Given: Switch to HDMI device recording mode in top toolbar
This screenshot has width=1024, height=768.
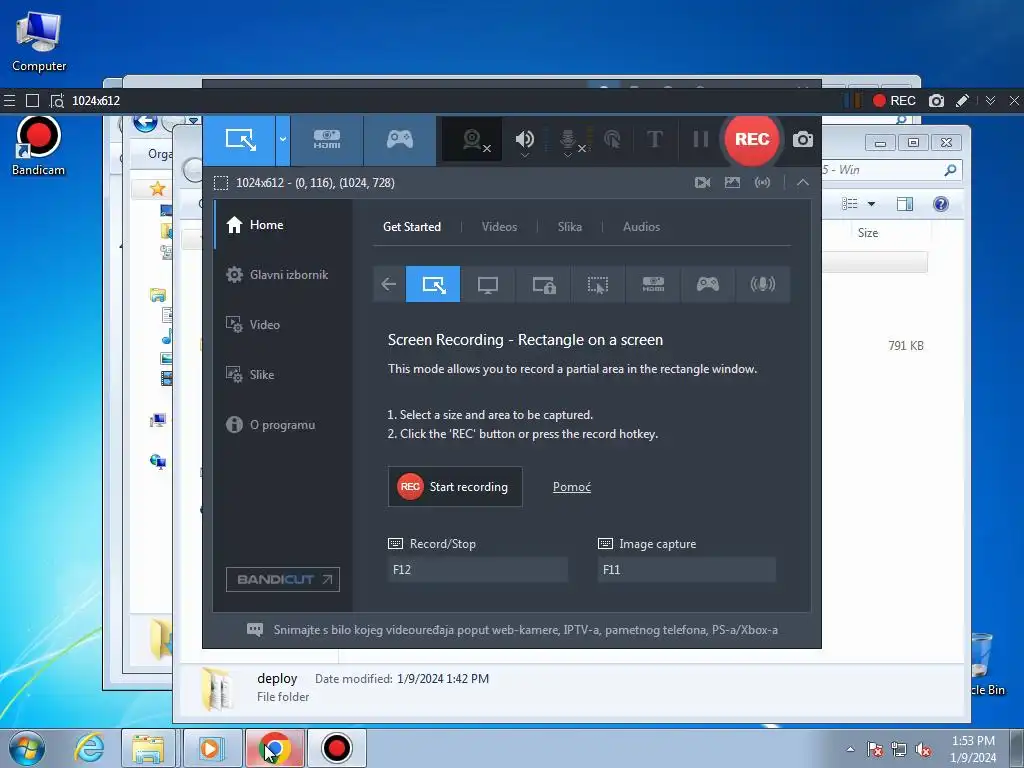Looking at the screenshot, I should pos(327,139).
